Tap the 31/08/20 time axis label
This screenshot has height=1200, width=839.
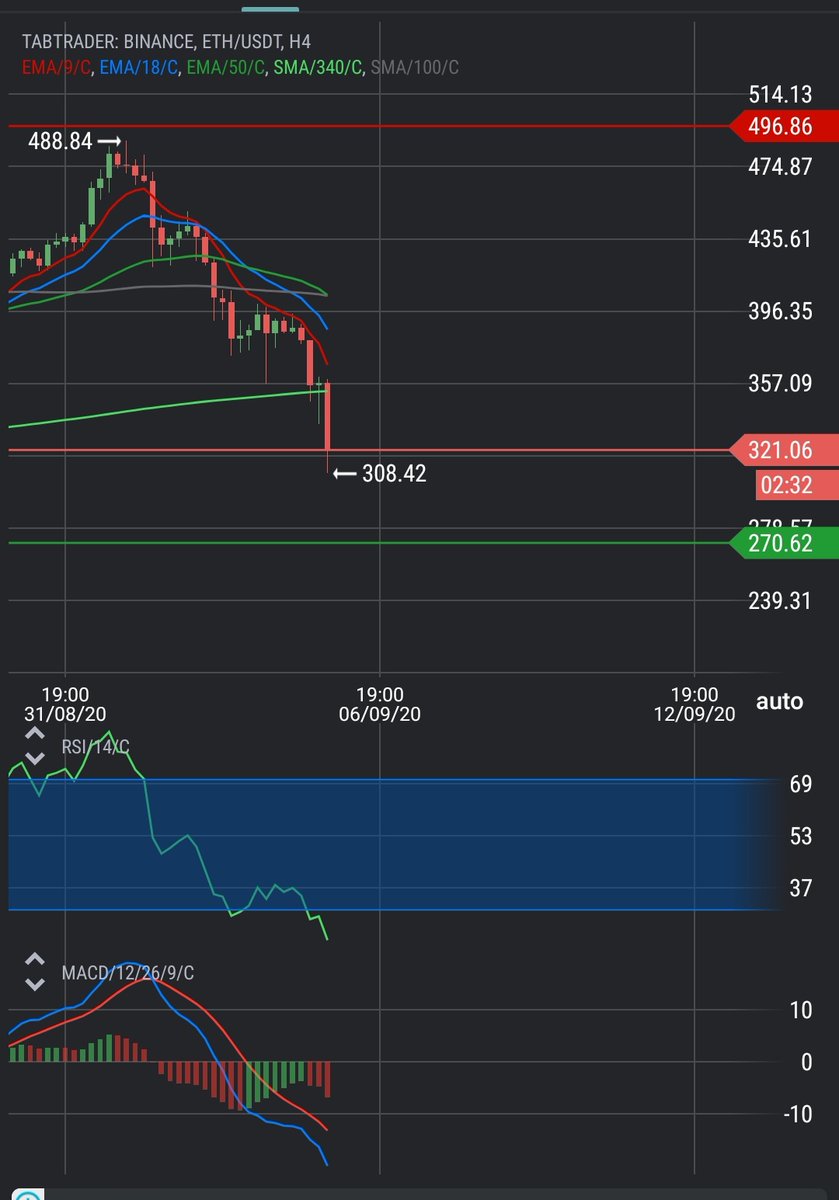click(x=64, y=714)
